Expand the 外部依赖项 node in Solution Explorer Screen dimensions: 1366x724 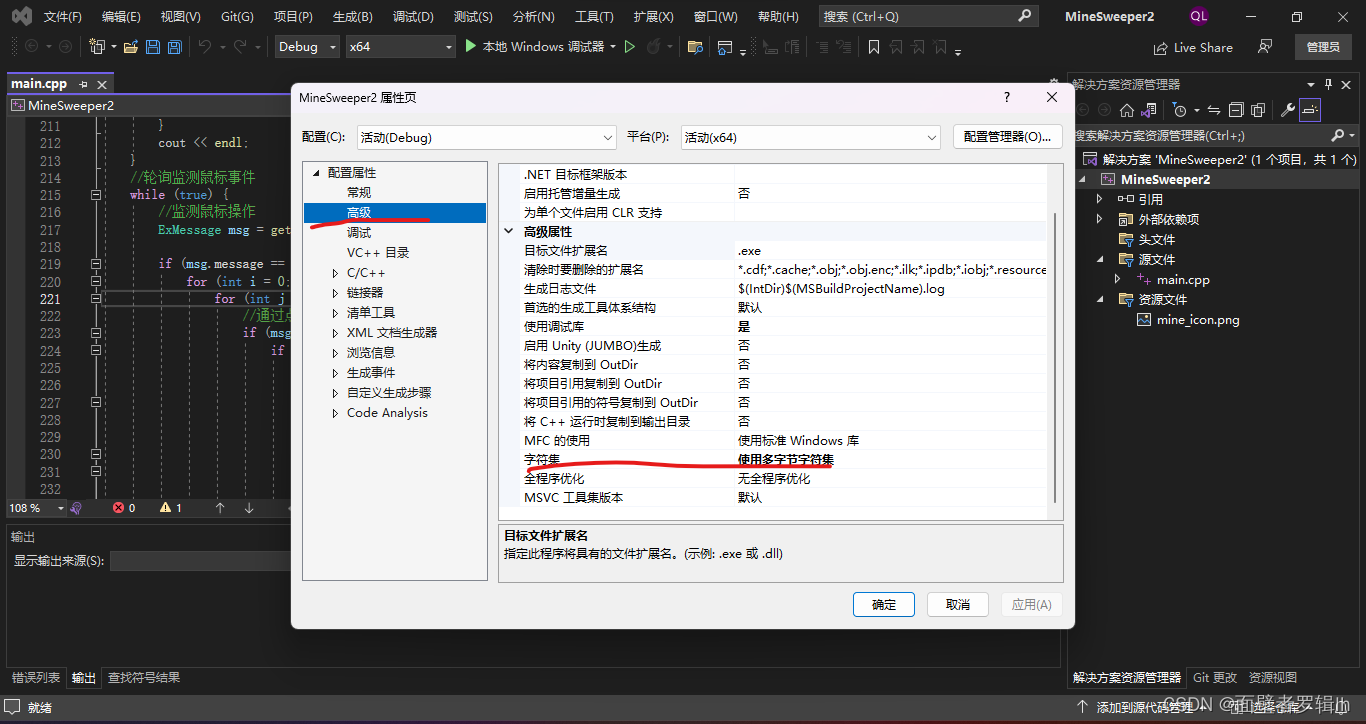pos(1100,219)
